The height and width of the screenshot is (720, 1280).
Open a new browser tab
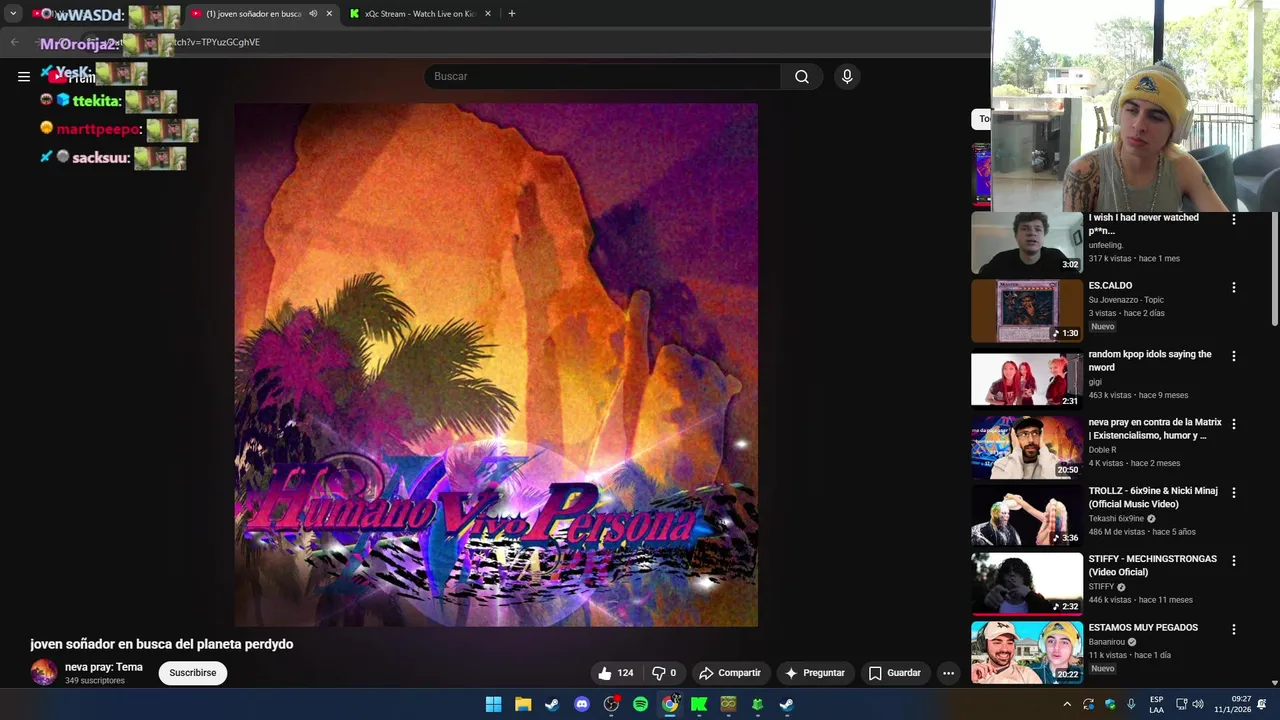(x=512, y=14)
